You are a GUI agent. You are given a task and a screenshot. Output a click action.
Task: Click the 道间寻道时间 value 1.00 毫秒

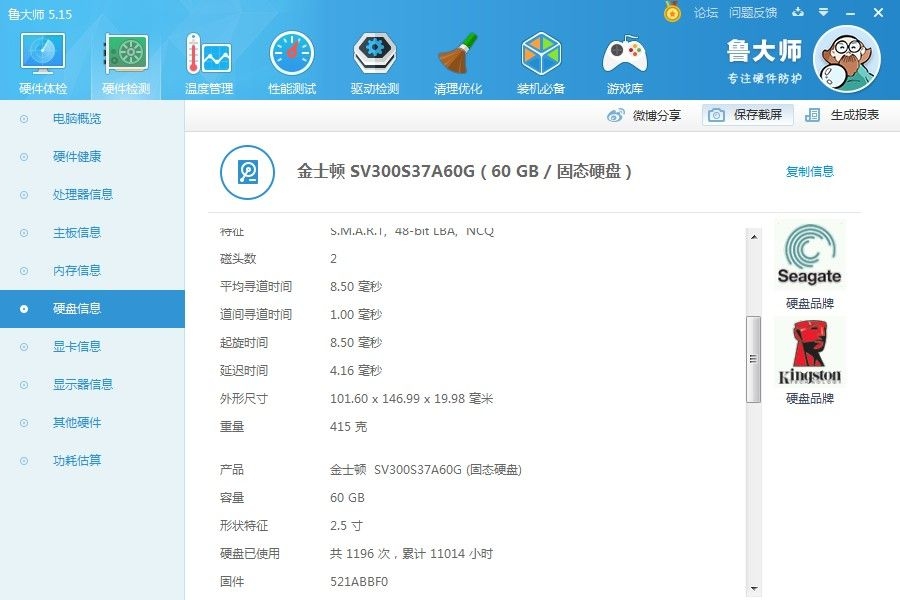pos(356,315)
